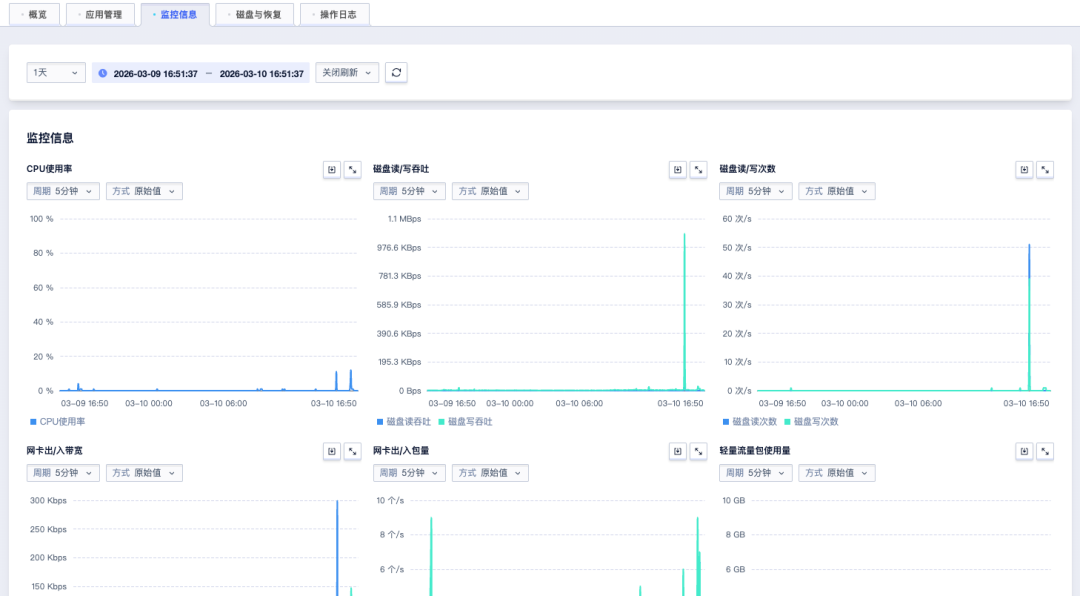The height and width of the screenshot is (596, 1080).
Task: Click the 监控信息 section heading
Action: coord(50,138)
